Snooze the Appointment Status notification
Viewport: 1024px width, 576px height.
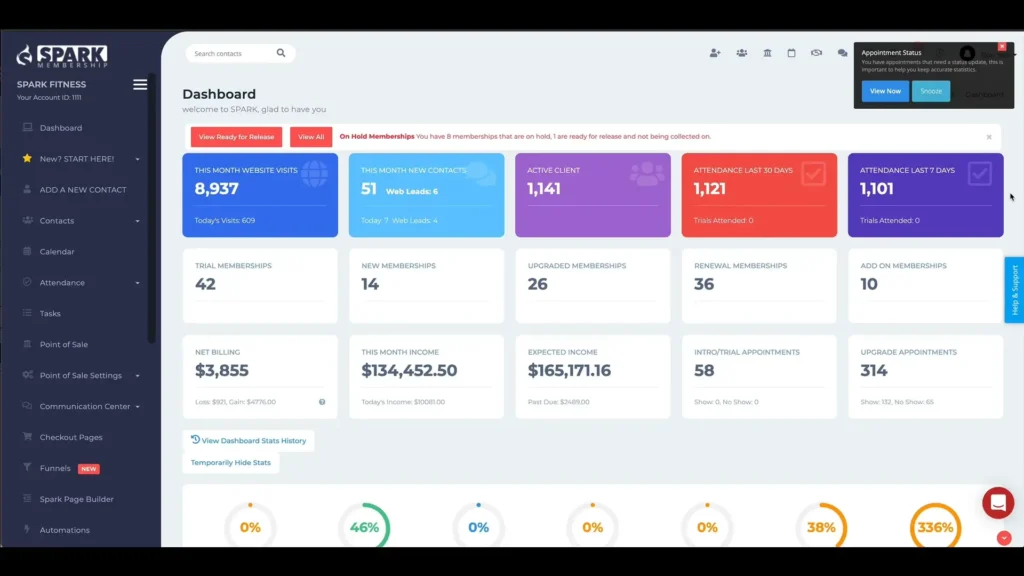931,91
